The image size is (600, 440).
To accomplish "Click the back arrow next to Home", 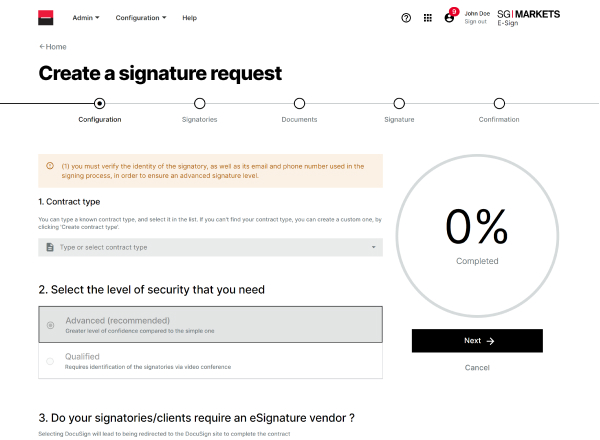I will click(42, 47).
